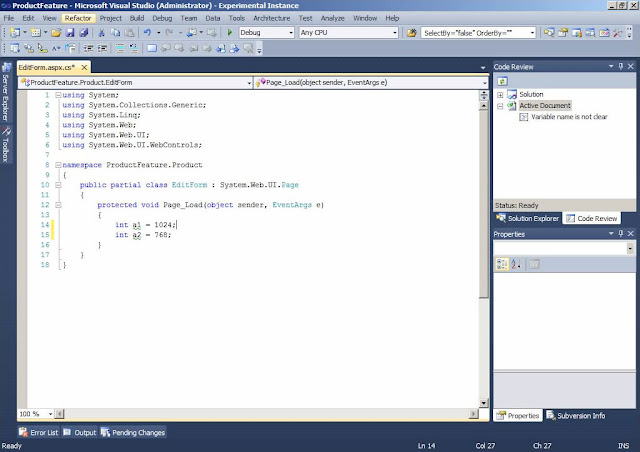
Task: Collapse the Active Document node
Action: coord(500,106)
